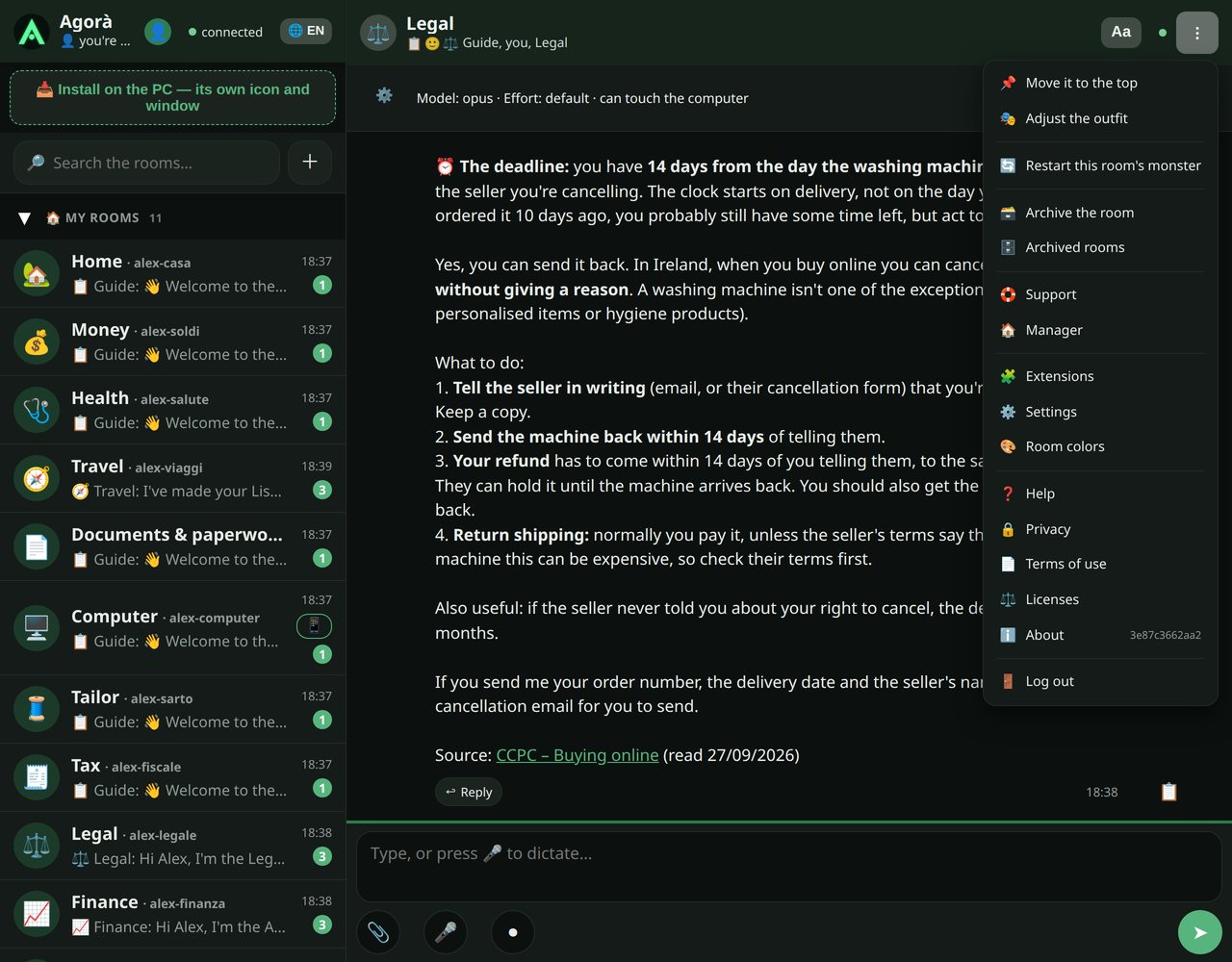Open Support from the menu
This screenshot has height=962, width=1232.
pyautogui.click(x=1100, y=294)
